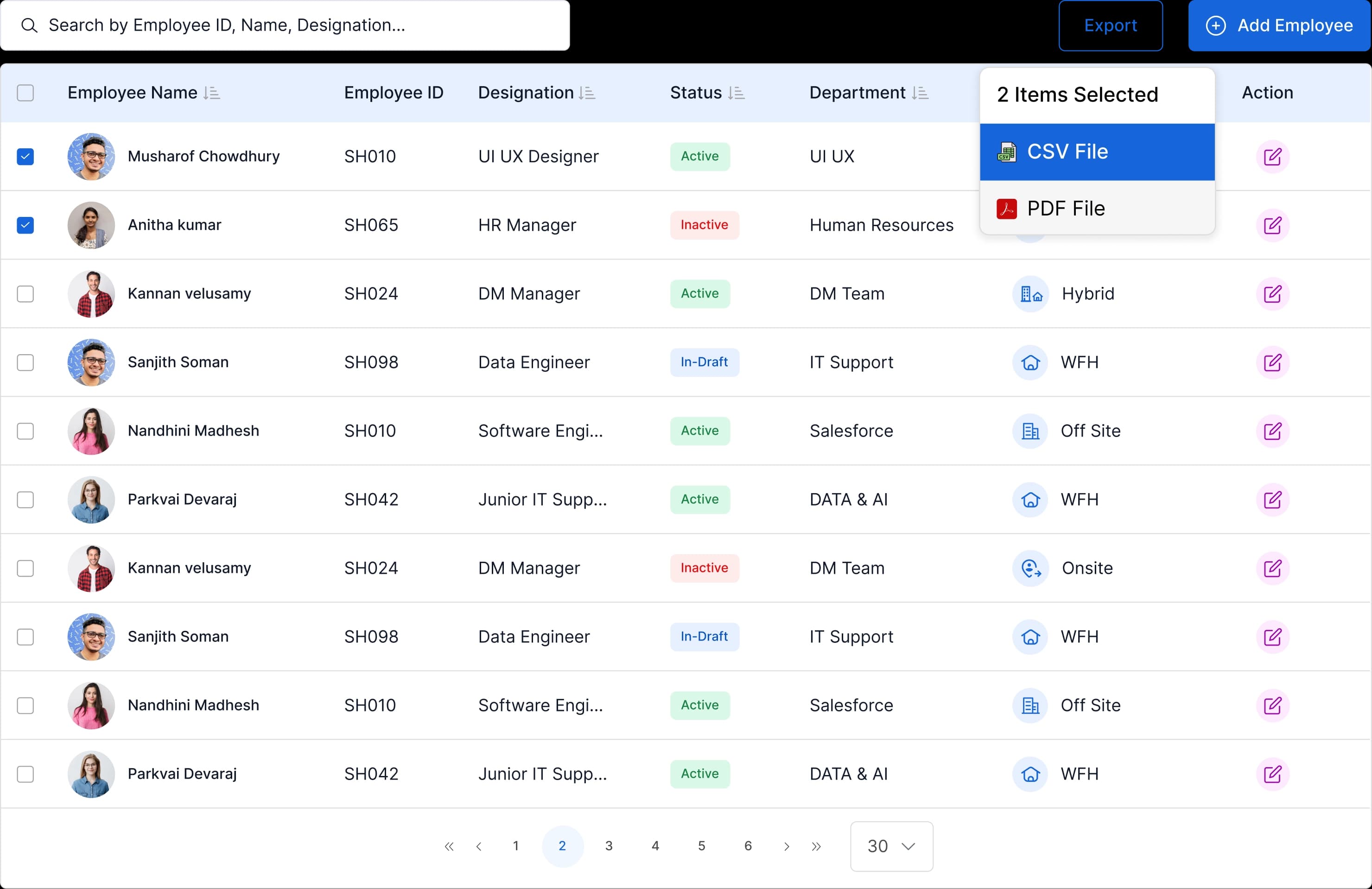Image resolution: width=1372 pixels, height=889 pixels.
Task: Toggle select-all header checkbox
Action: tap(25, 93)
